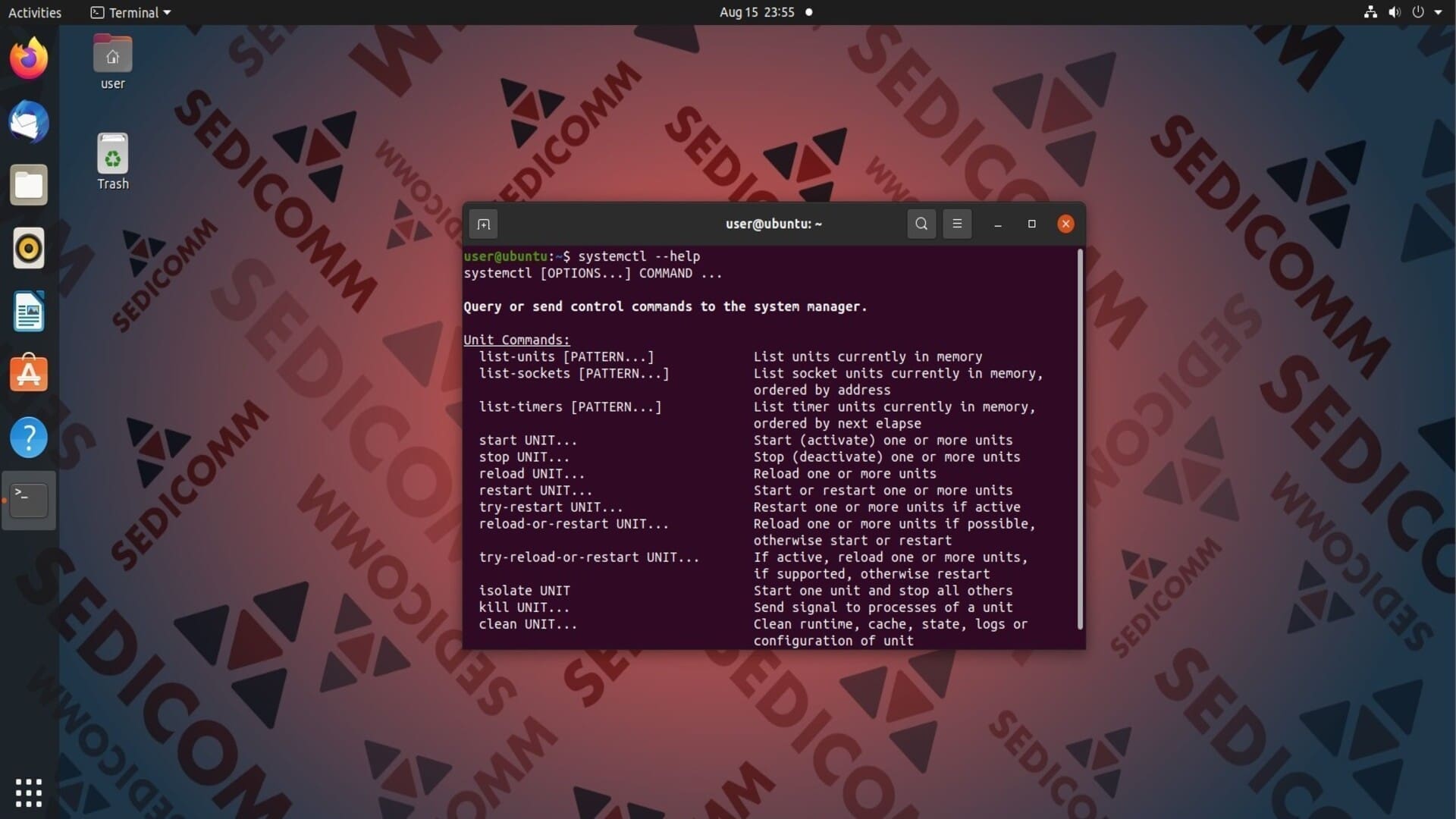Open the Help icon in dock
This screenshot has height=819, width=1456.
(x=29, y=438)
